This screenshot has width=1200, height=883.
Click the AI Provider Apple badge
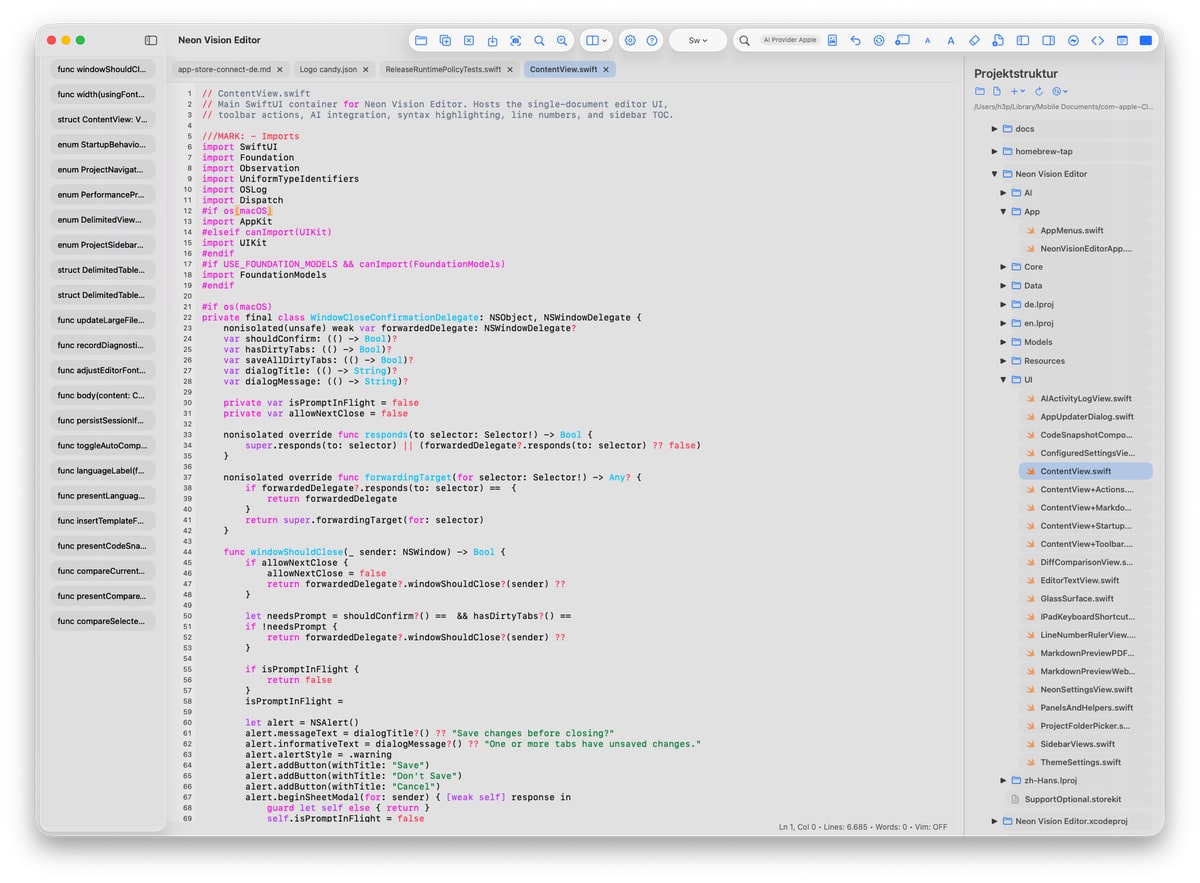click(790, 40)
